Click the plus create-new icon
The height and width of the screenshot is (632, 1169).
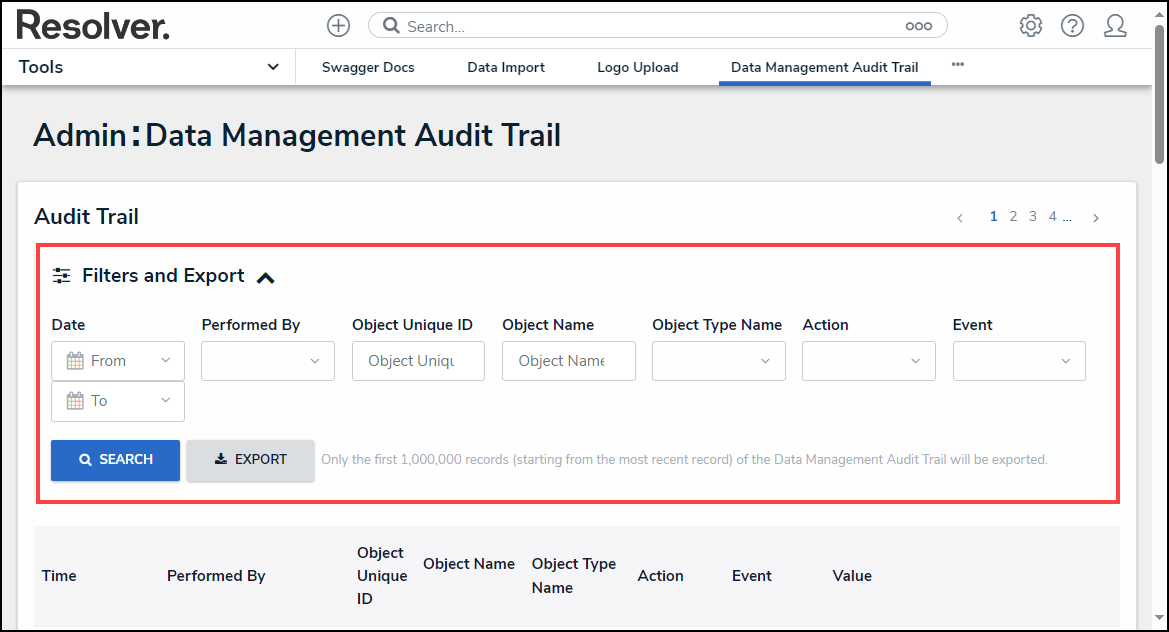tap(338, 26)
